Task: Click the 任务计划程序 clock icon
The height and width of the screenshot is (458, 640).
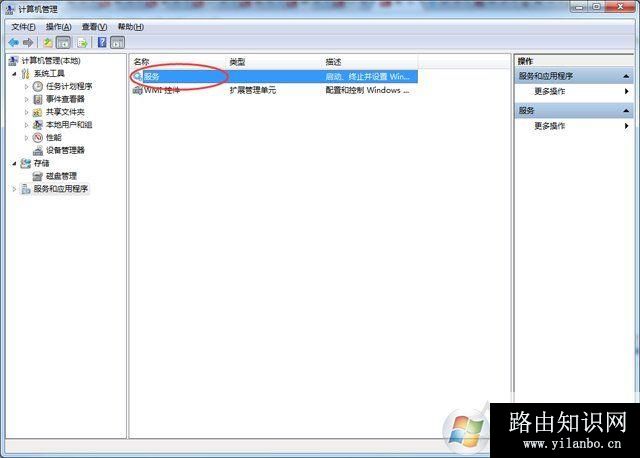Action: [x=38, y=86]
